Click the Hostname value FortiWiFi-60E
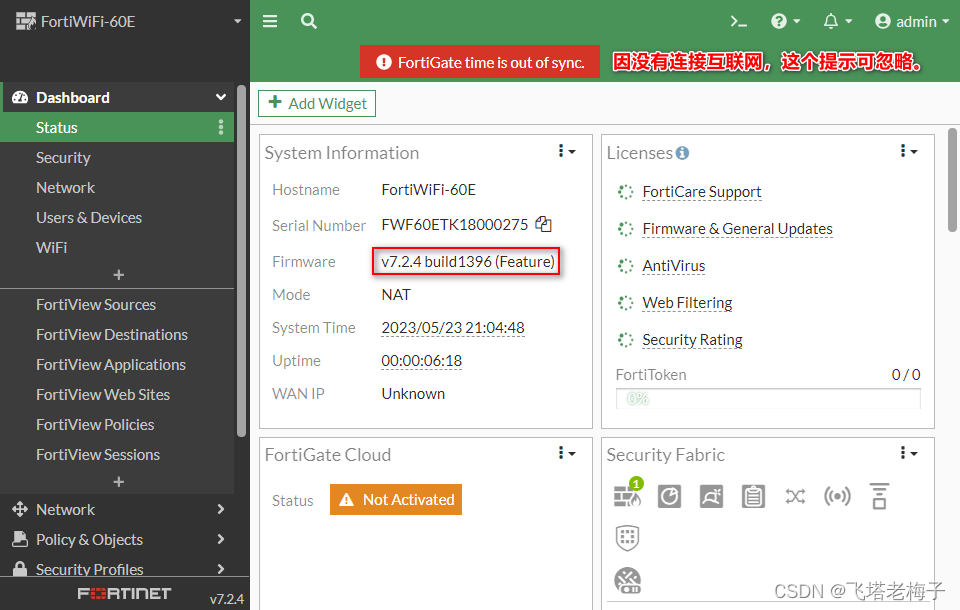The height and width of the screenshot is (610, 960). [429, 190]
